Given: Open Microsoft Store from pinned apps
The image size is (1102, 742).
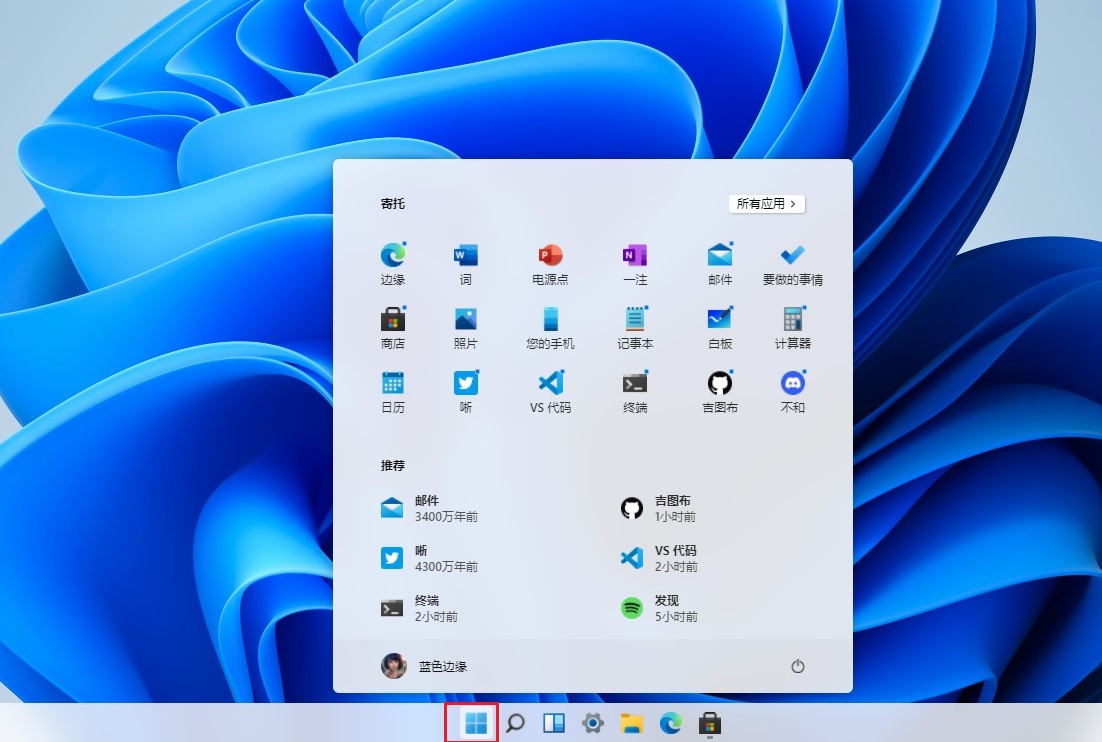Looking at the screenshot, I should pyautogui.click(x=392, y=327).
